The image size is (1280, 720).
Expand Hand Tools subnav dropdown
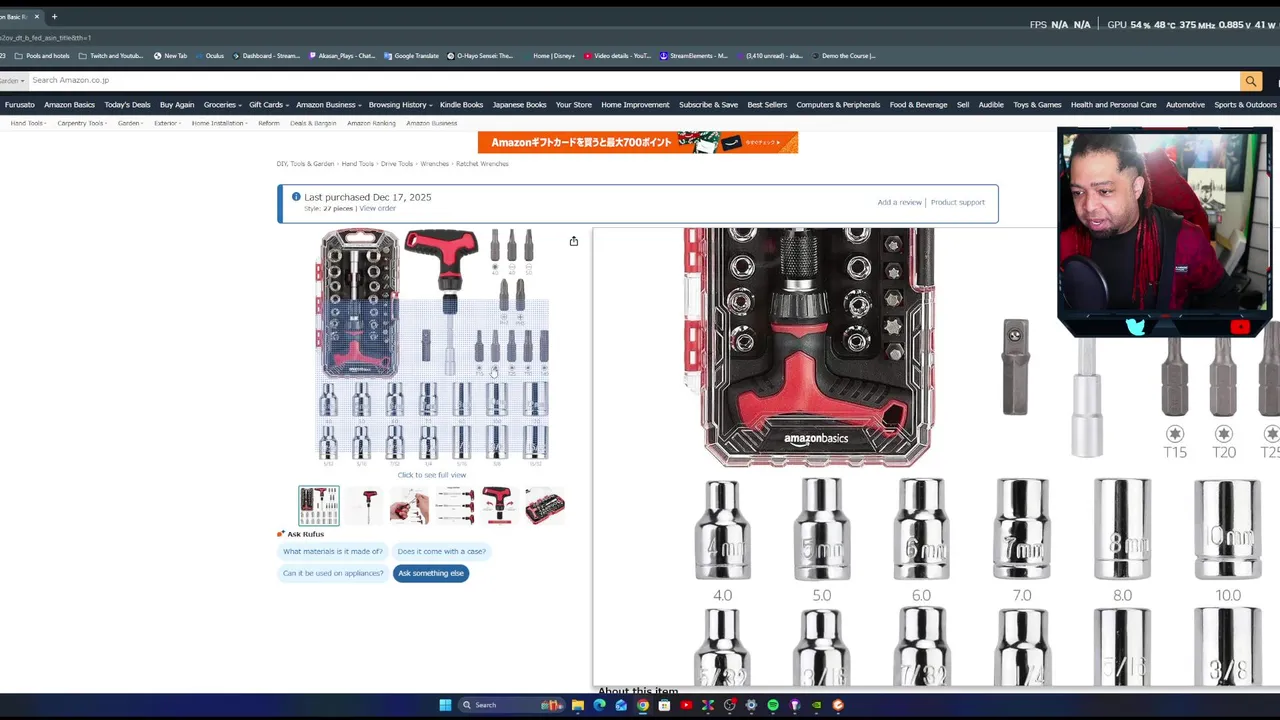pos(29,123)
